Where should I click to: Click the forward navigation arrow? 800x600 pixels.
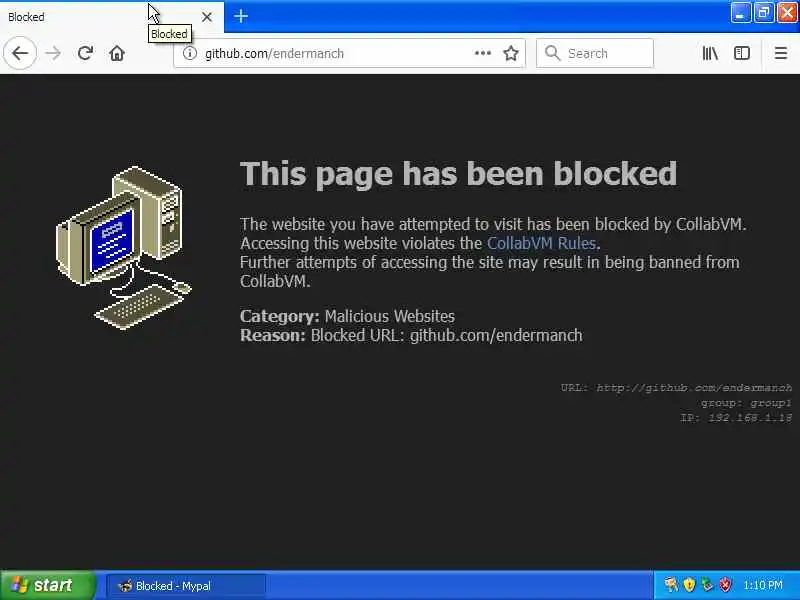pos(53,53)
